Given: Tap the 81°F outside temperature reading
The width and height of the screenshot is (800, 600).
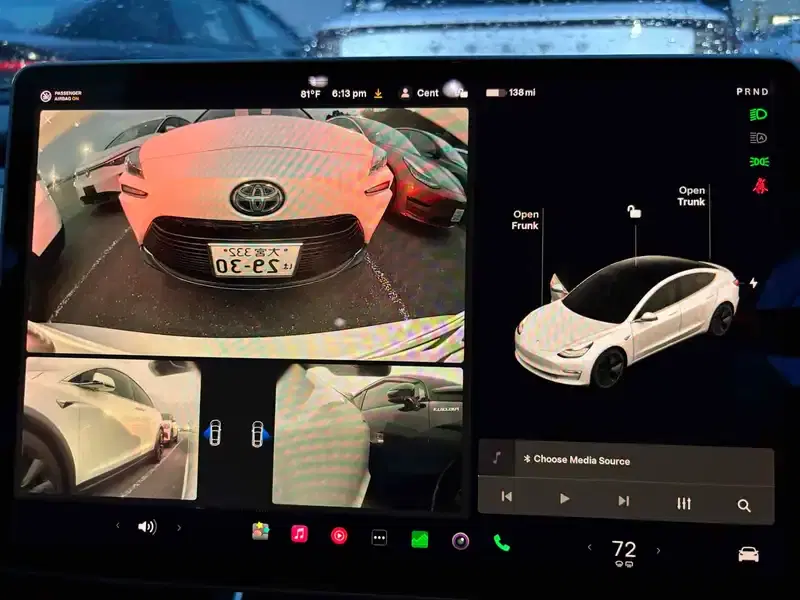Looking at the screenshot, I should (310, 94).
